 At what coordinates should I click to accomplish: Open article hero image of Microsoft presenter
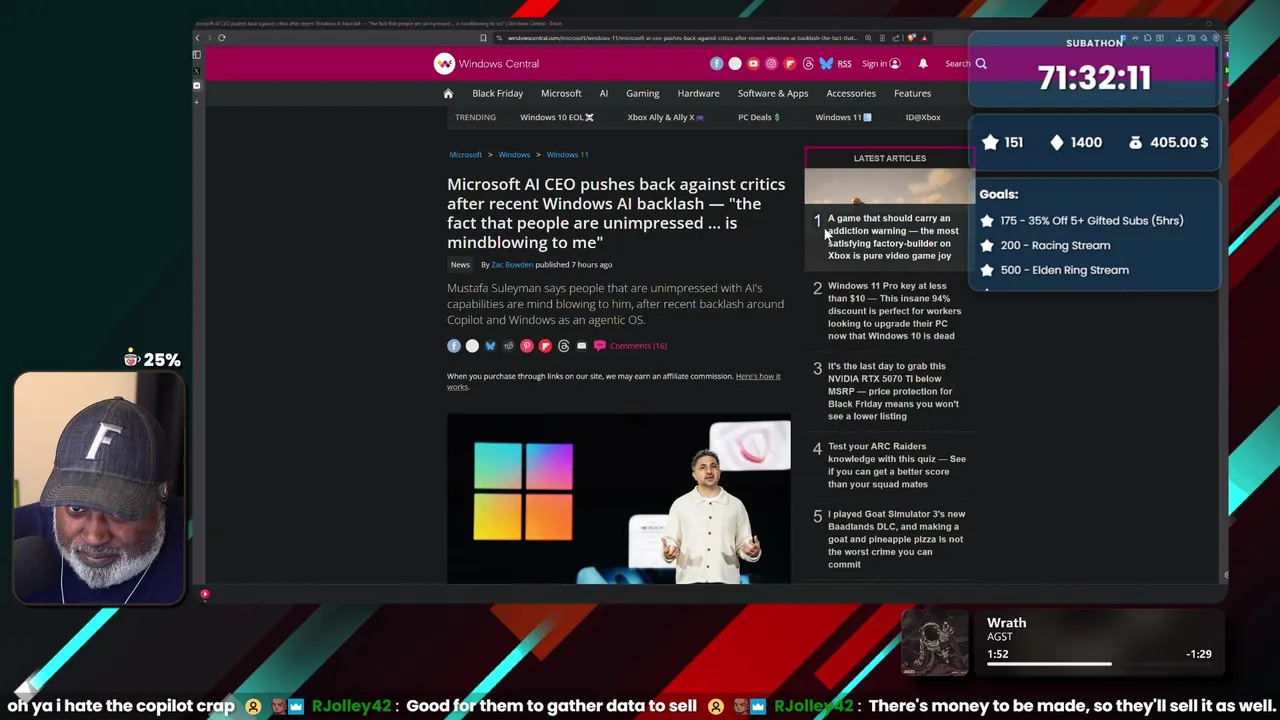(618, 498)
